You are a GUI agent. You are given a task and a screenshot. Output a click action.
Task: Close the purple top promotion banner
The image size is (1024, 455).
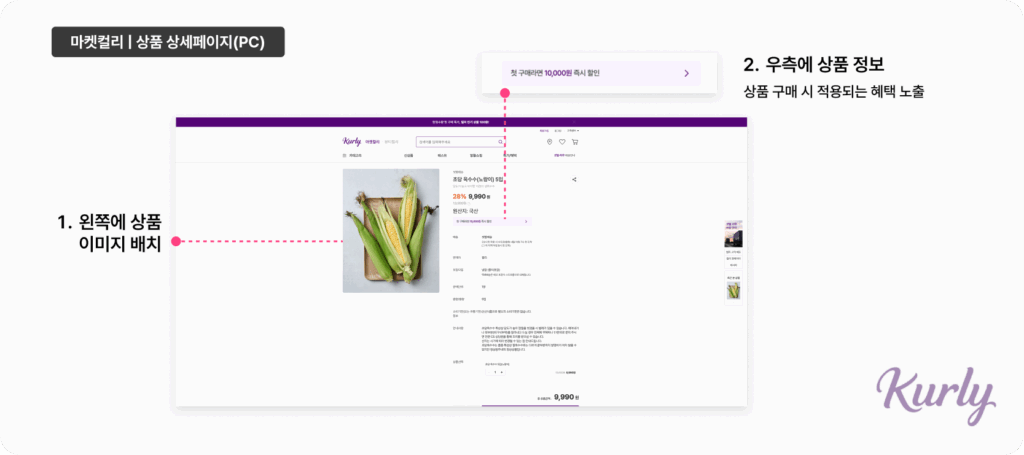tap(574, 122)
